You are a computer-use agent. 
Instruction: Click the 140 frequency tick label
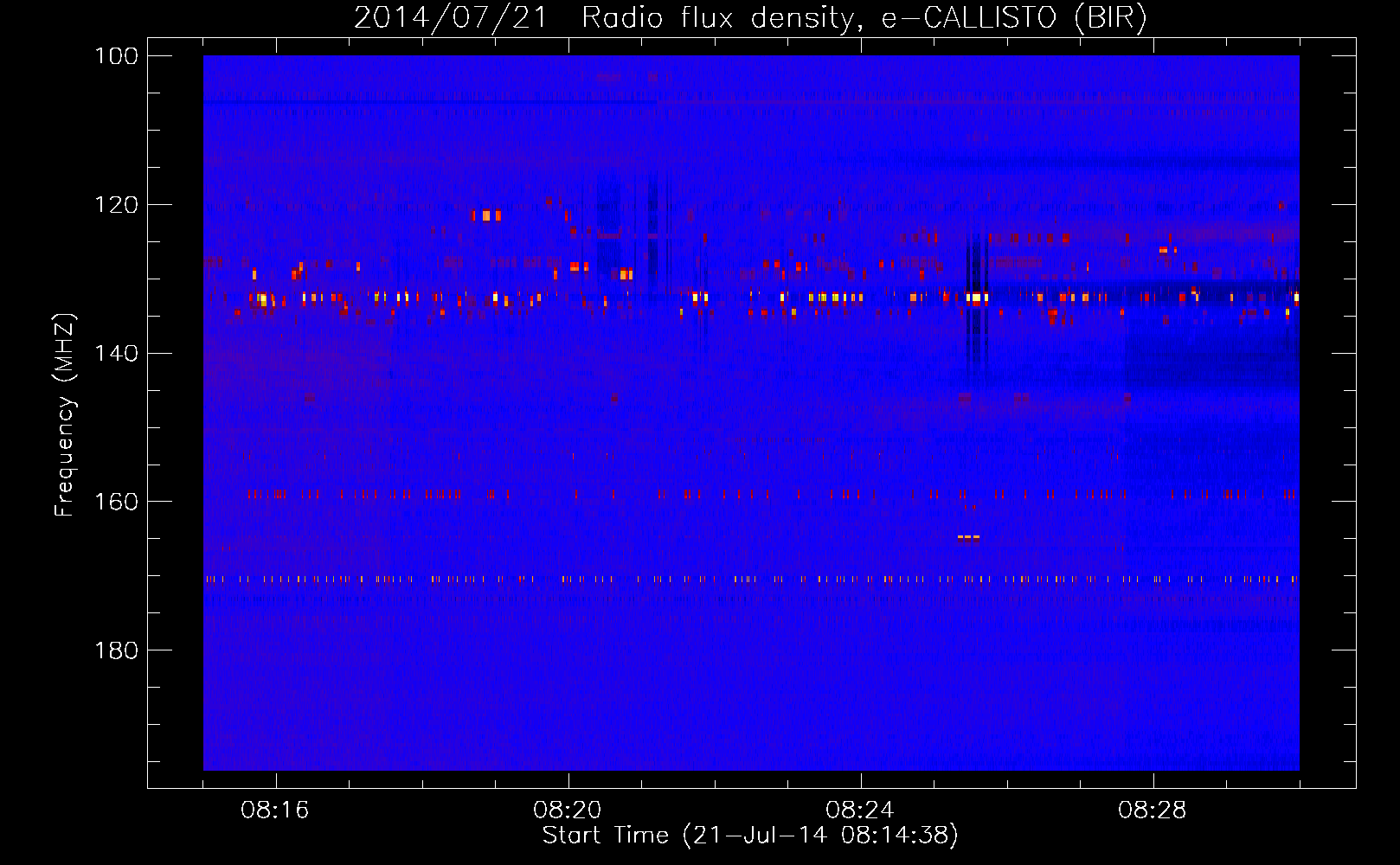117,354
